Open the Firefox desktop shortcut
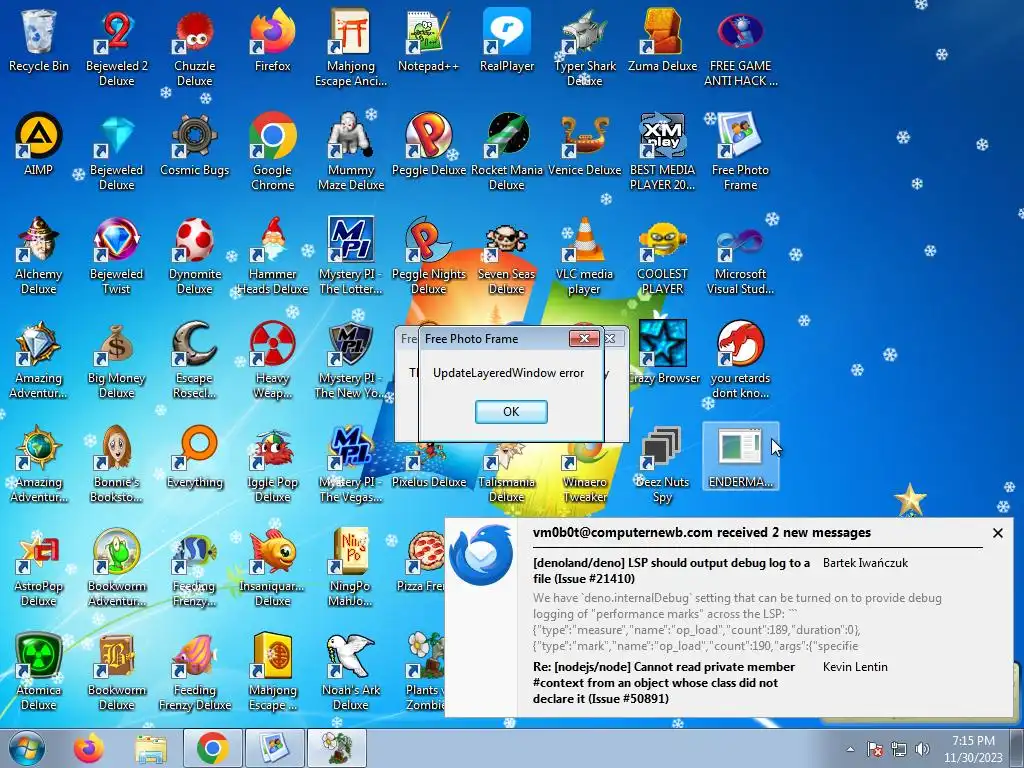The image size is (1024, 768). tap(272, 42)
